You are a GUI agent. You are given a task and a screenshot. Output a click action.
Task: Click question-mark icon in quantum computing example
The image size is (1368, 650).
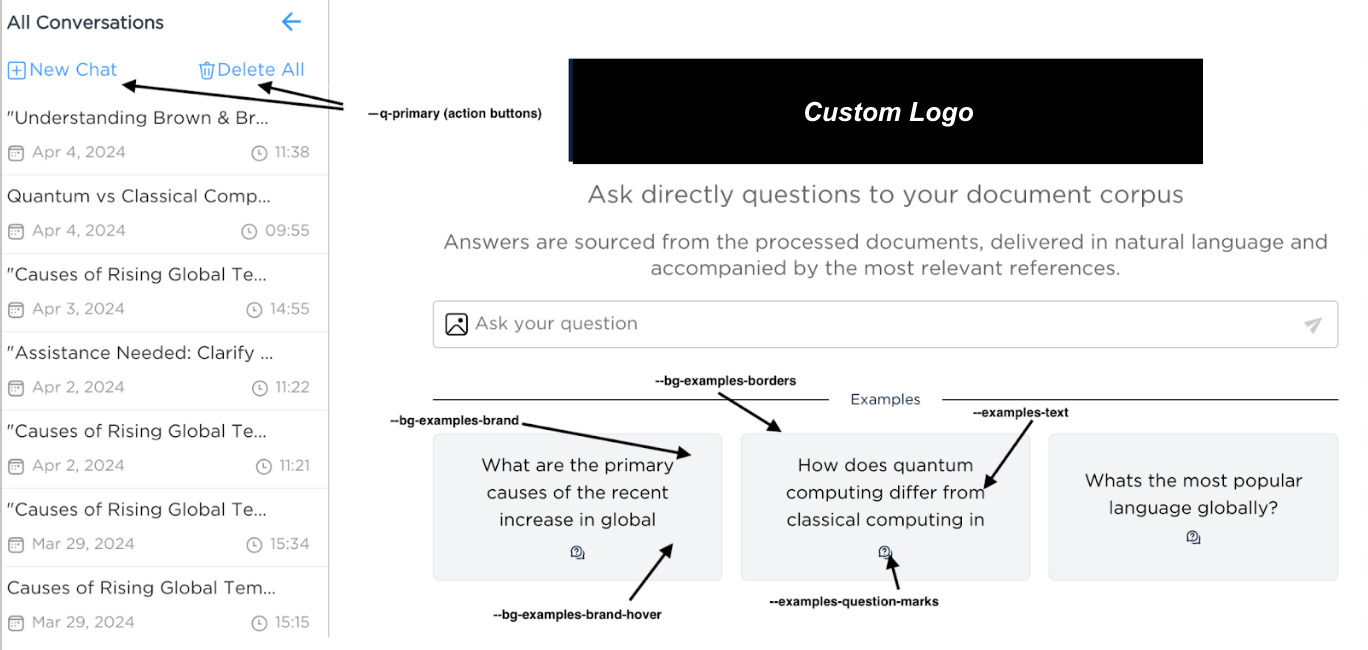[x=884, y=552]
